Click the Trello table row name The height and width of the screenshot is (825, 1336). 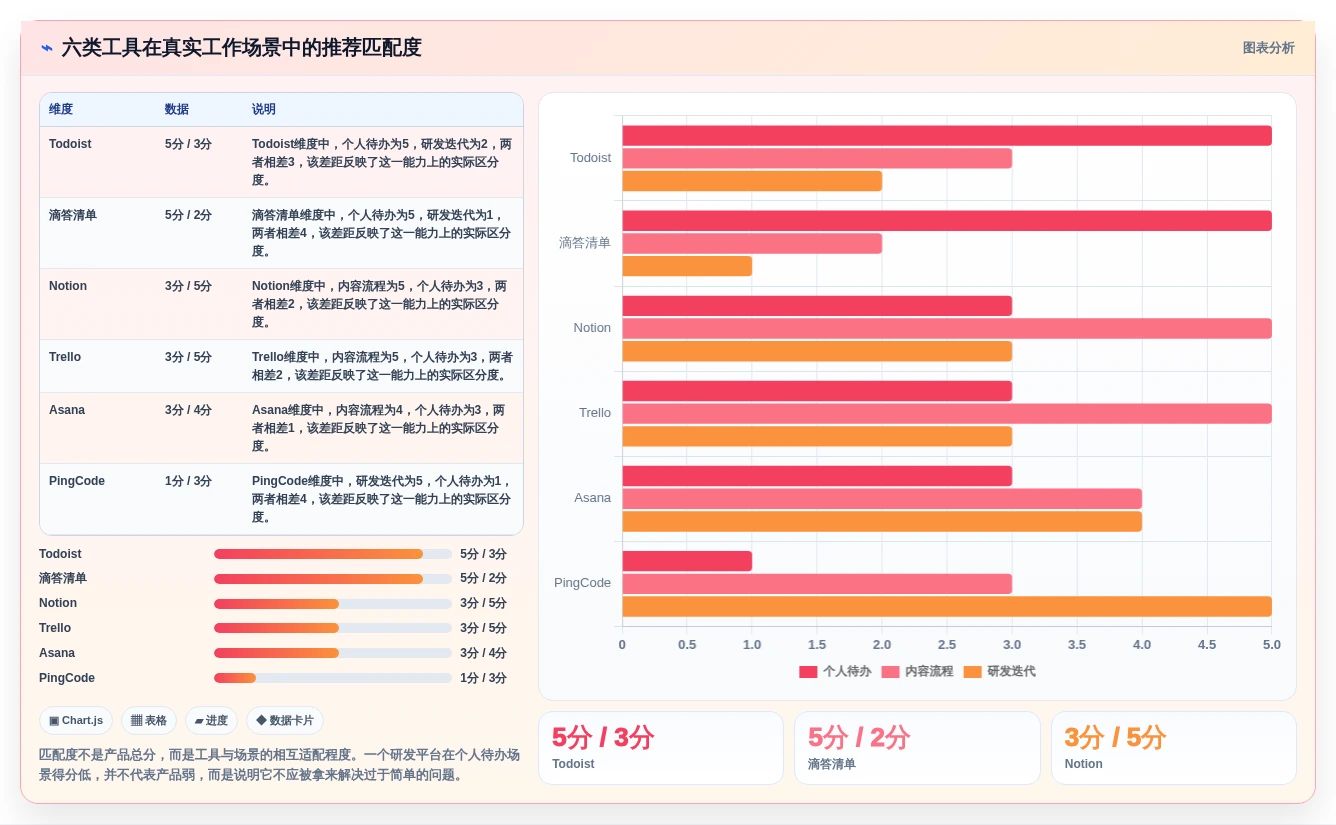(65, 357)
